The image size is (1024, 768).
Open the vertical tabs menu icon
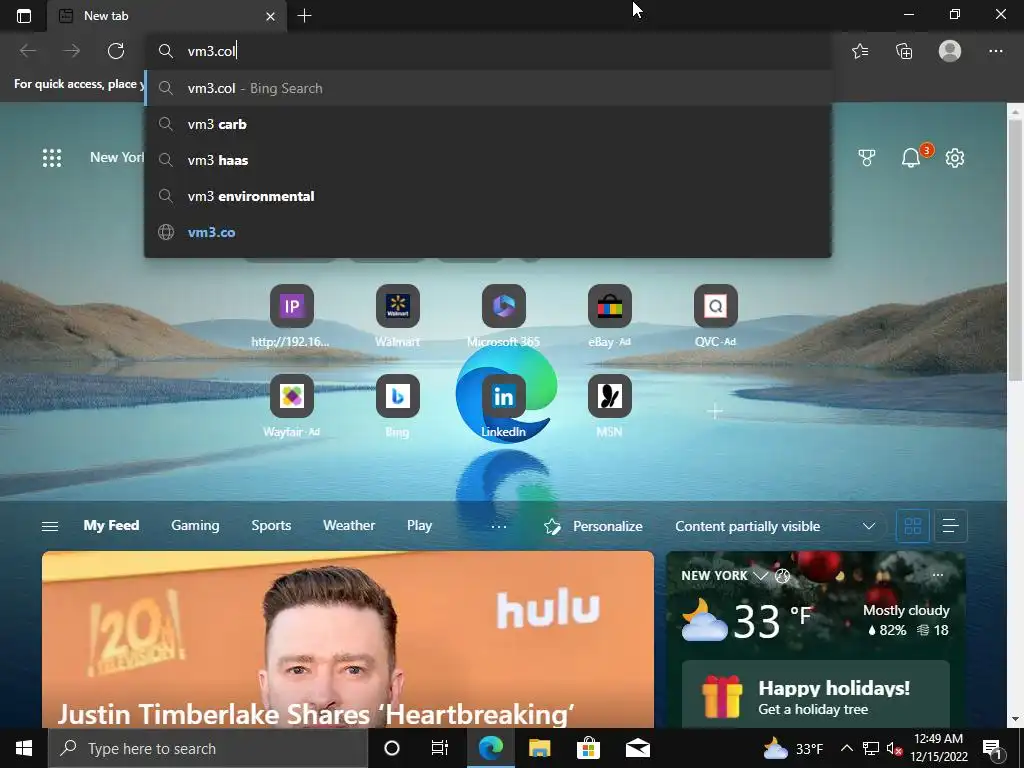coord(24,16)
